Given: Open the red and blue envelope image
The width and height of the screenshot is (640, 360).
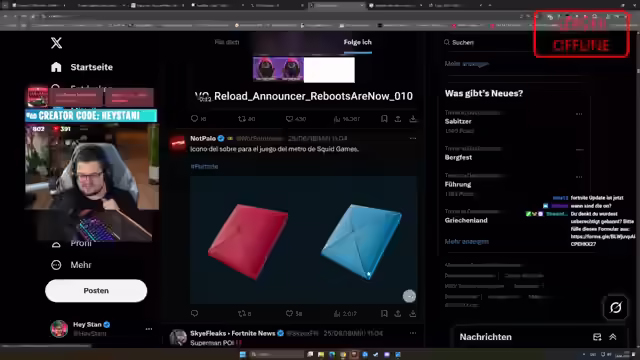Looking at the screenshot, I should pyautogui.click(x=303, y=240).
